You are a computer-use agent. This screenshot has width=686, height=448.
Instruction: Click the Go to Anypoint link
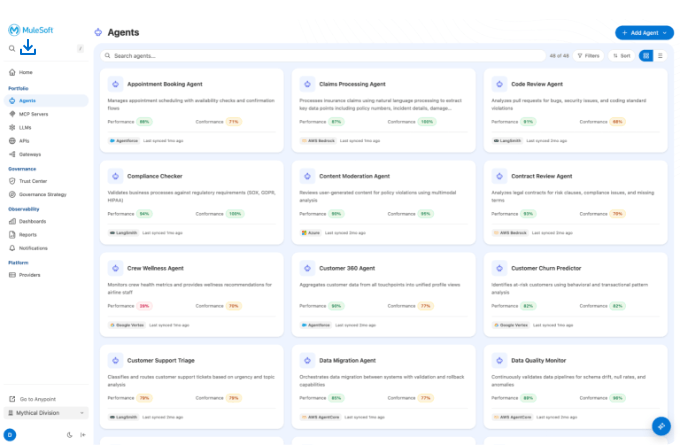[37, 399]
